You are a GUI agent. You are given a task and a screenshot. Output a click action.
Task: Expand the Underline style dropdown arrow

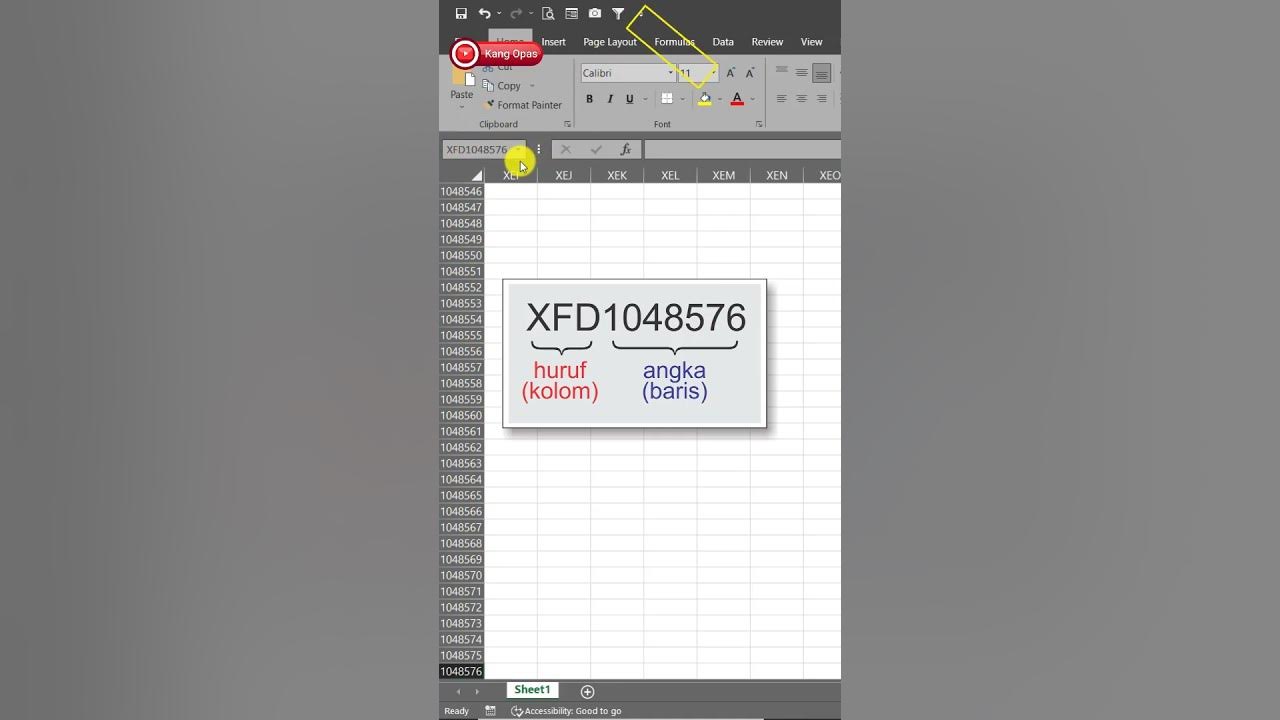[x=645, y=99]
